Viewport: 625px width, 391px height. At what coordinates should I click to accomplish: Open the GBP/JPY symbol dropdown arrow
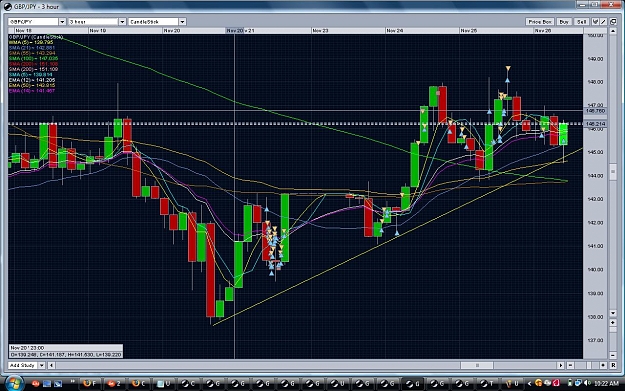[x=62, y=22]
